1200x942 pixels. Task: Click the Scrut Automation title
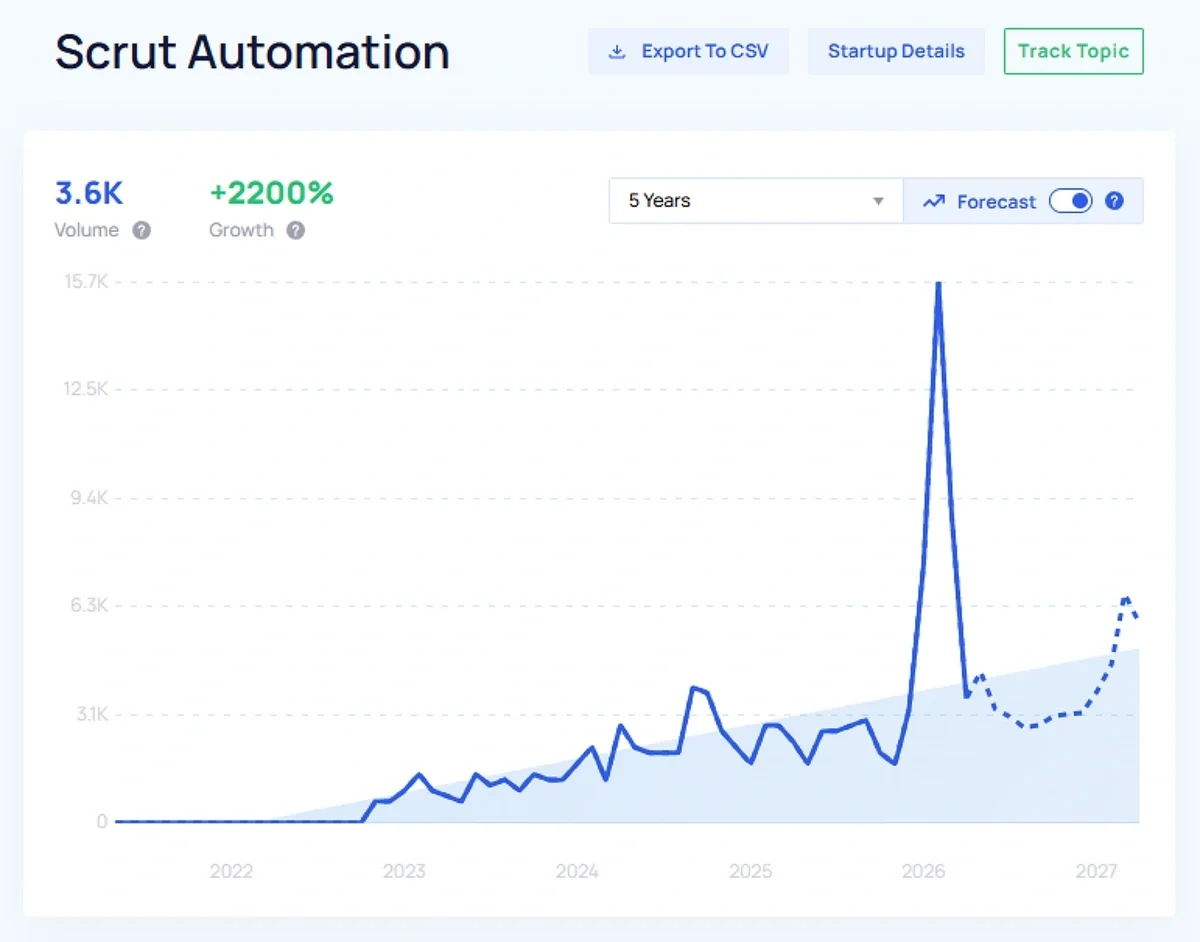(251, 52)
